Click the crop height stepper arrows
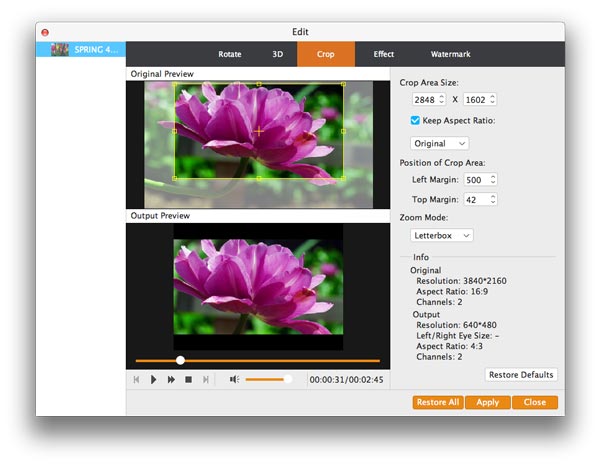This screenshot has width=600, height=465. 492,100
